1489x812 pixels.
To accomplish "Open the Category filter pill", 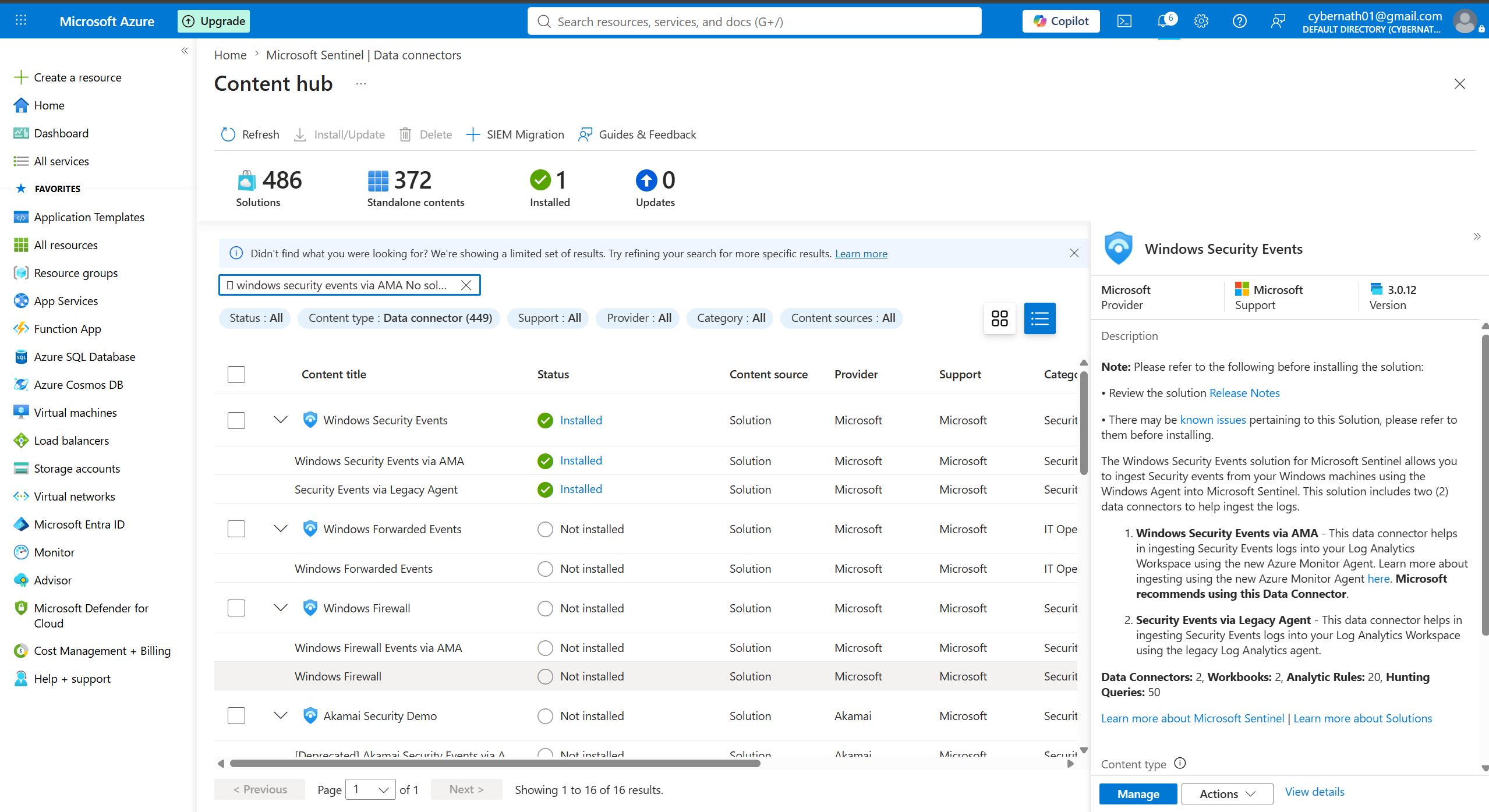I will 731,318.
